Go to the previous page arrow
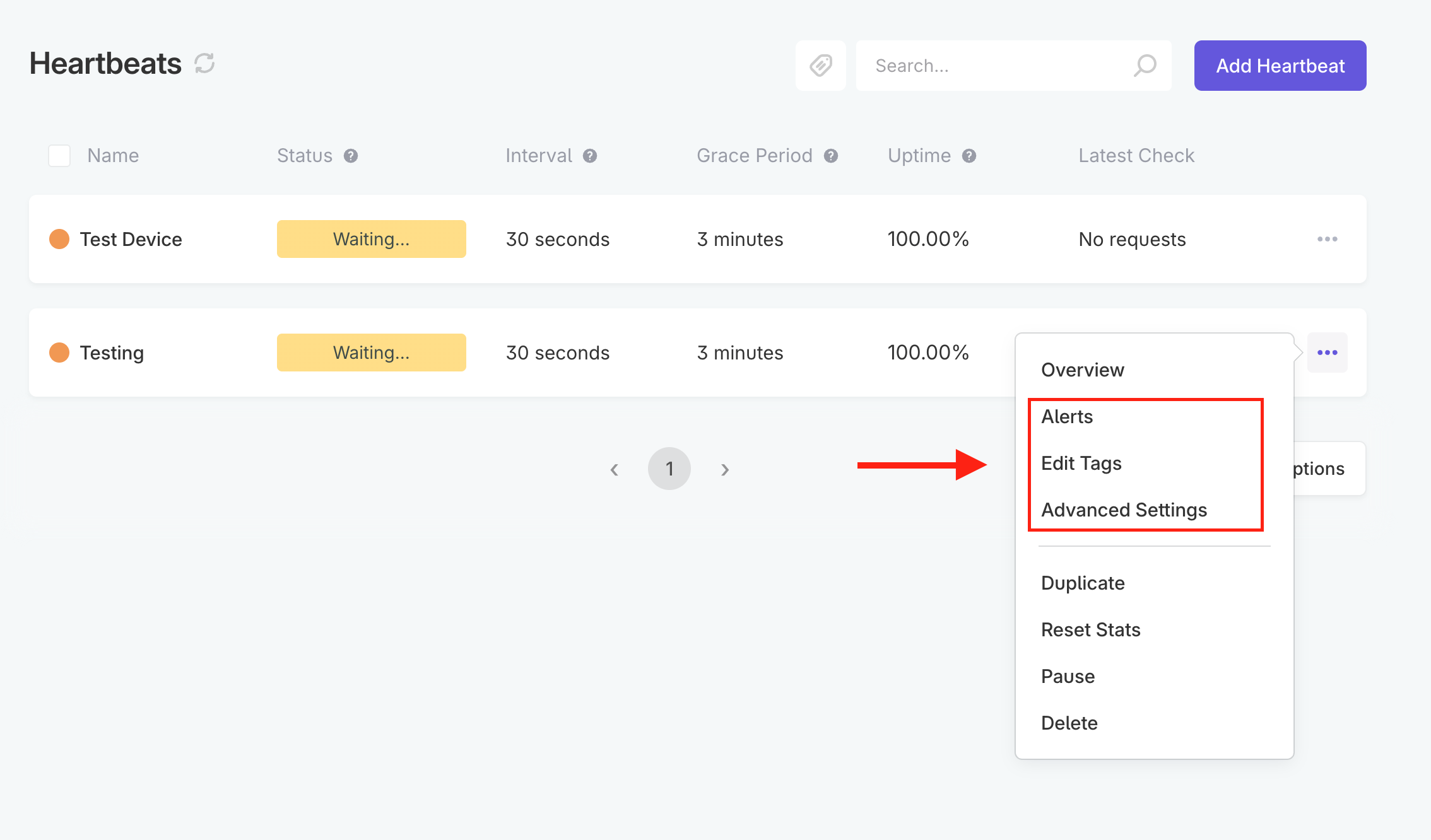 click(x=614, y=469)
